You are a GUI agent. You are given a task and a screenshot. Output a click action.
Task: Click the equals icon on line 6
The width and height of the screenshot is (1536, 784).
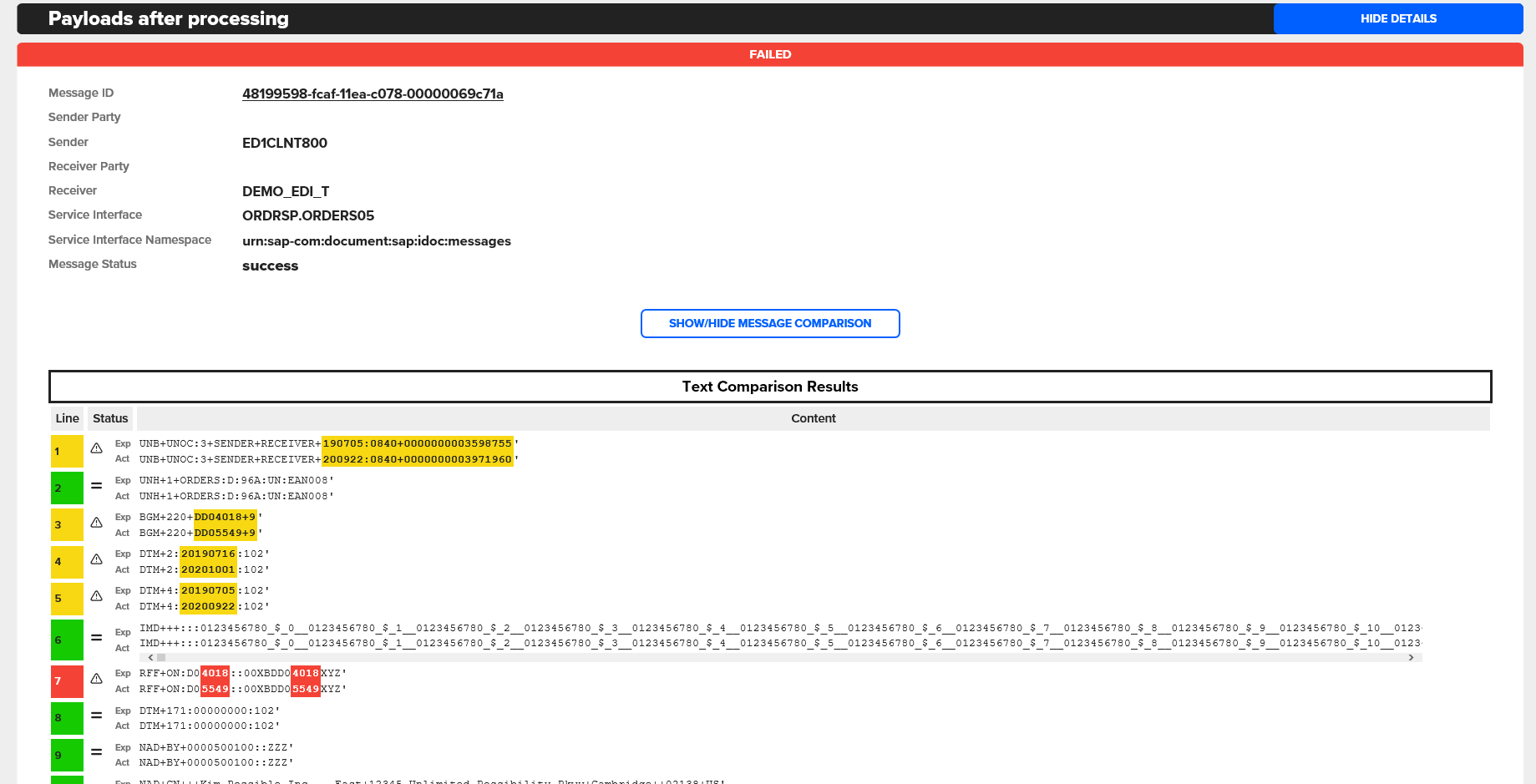tap(97, 638)
